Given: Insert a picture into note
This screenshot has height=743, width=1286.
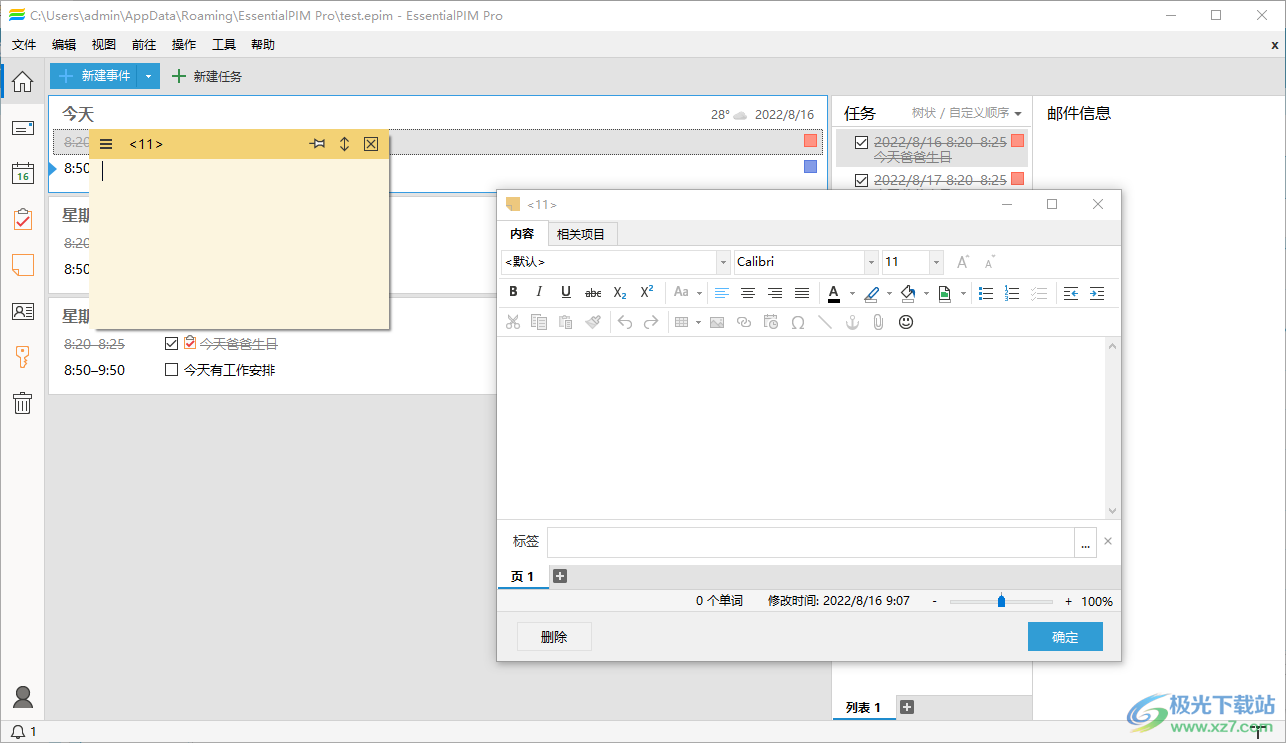Looking at the screenshot, I should [717, 322].
